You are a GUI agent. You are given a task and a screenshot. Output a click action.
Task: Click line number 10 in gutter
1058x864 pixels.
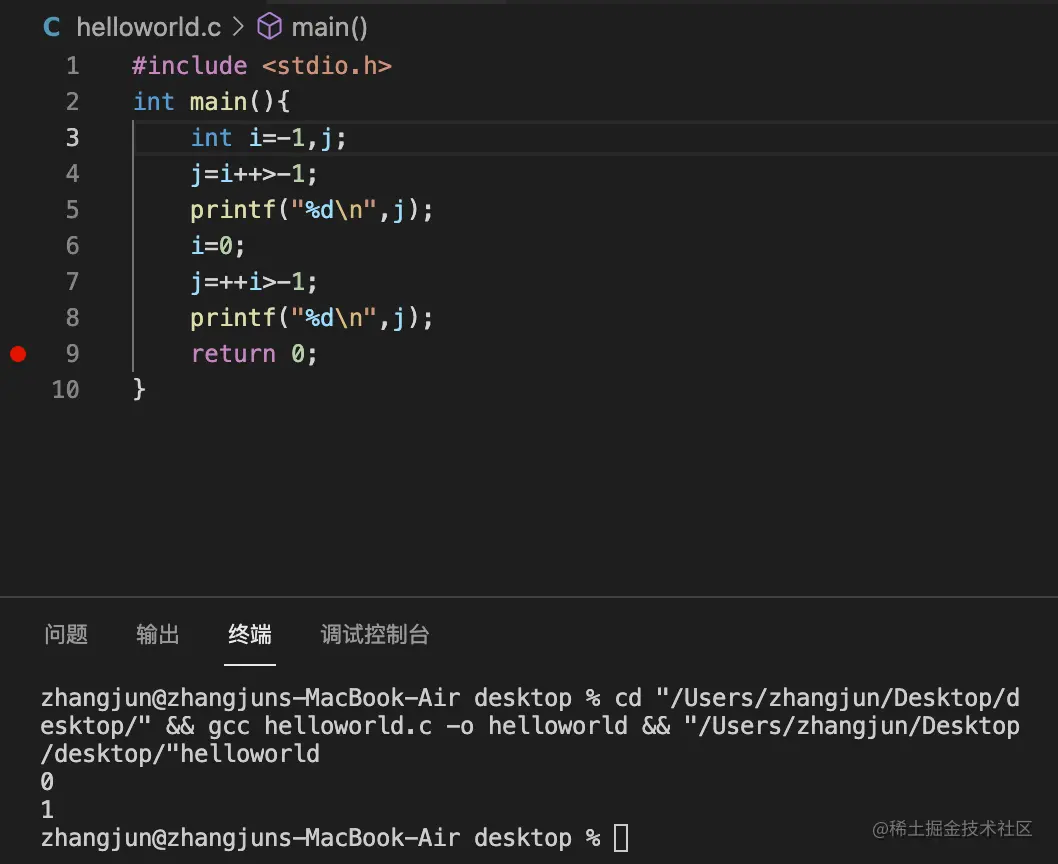point(65,389)
